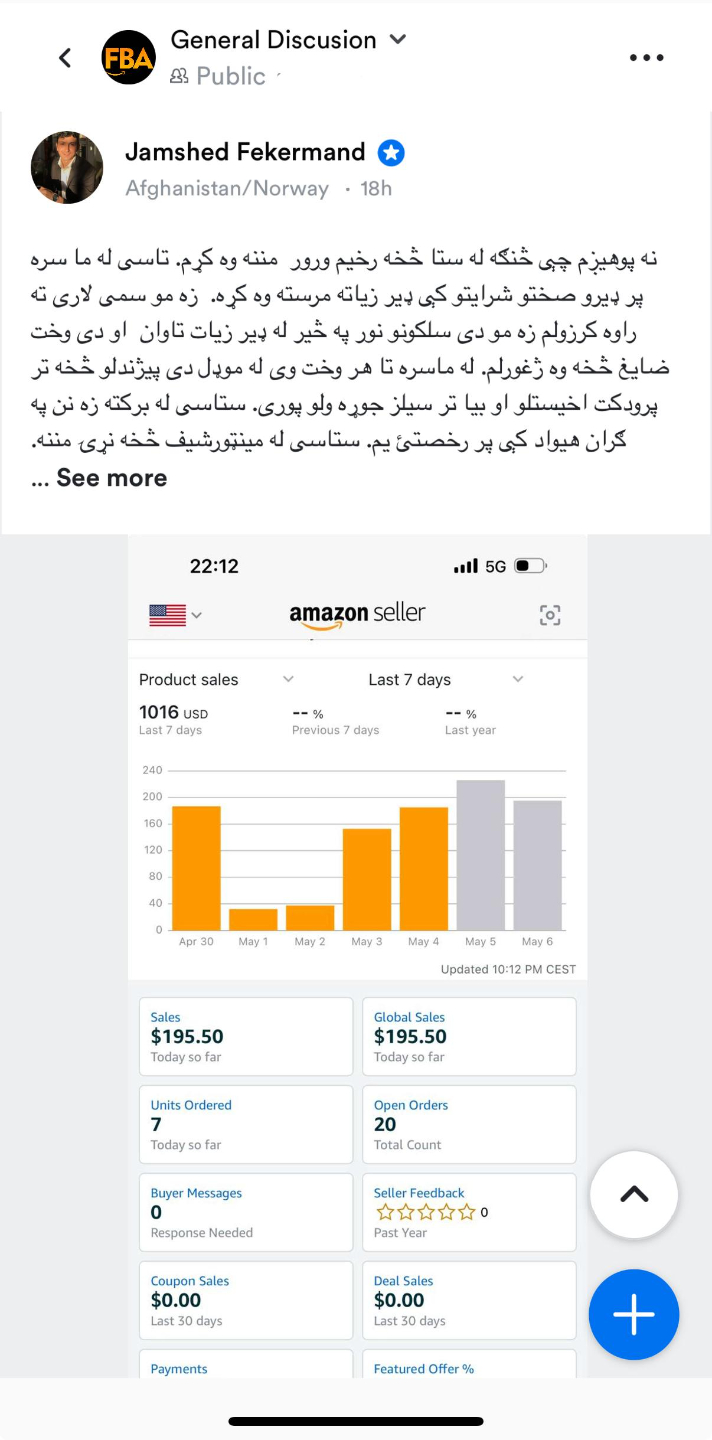The width and height of the screenshot is (712, 1440).
Task: Open the three-dot options menu
Action: (x=647, y=58)
